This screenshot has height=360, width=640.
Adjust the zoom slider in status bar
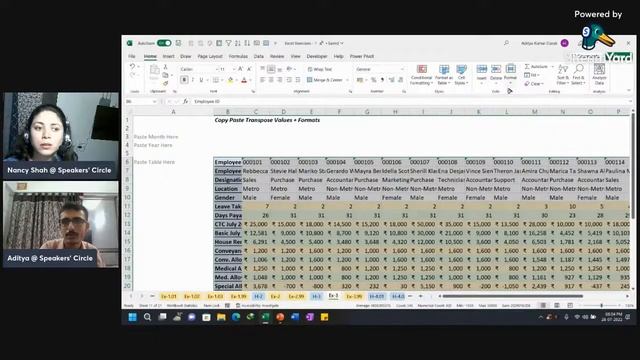tap(601, 305)
